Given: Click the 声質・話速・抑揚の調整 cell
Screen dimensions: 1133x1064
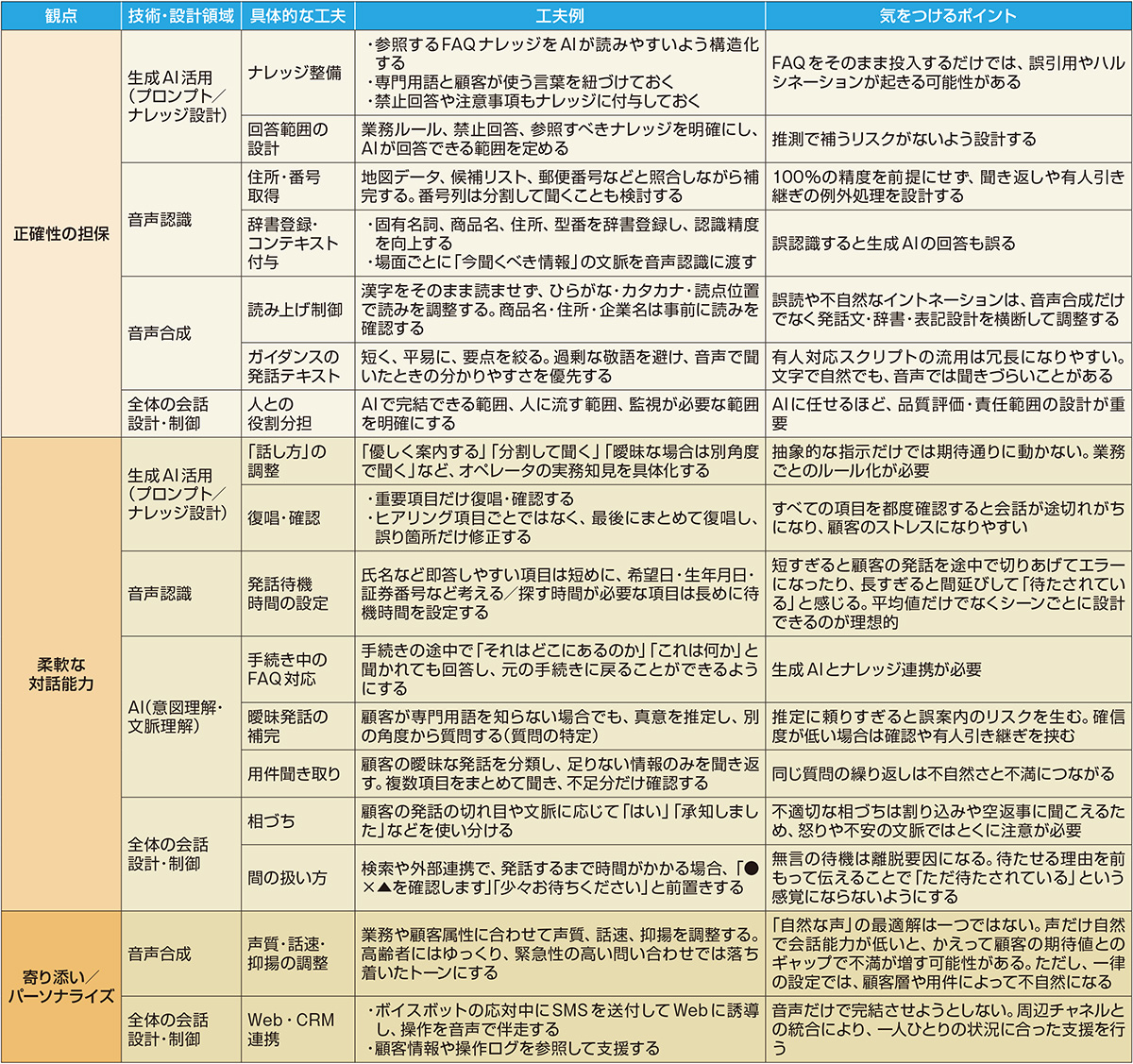Looking at the screenshot, I should coord(297,954).
